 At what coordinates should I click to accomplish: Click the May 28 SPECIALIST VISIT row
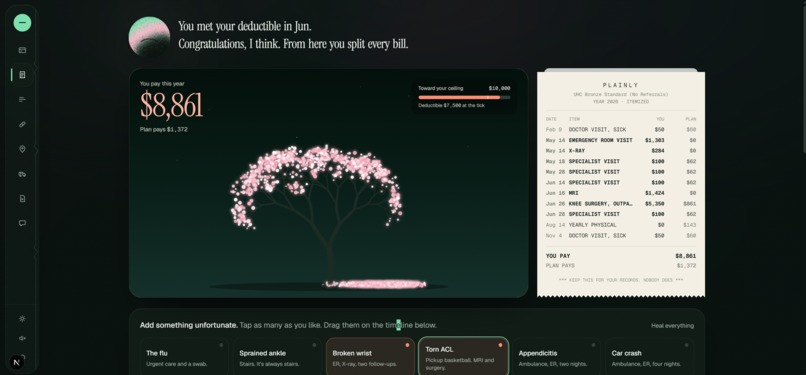pos(620,172)
